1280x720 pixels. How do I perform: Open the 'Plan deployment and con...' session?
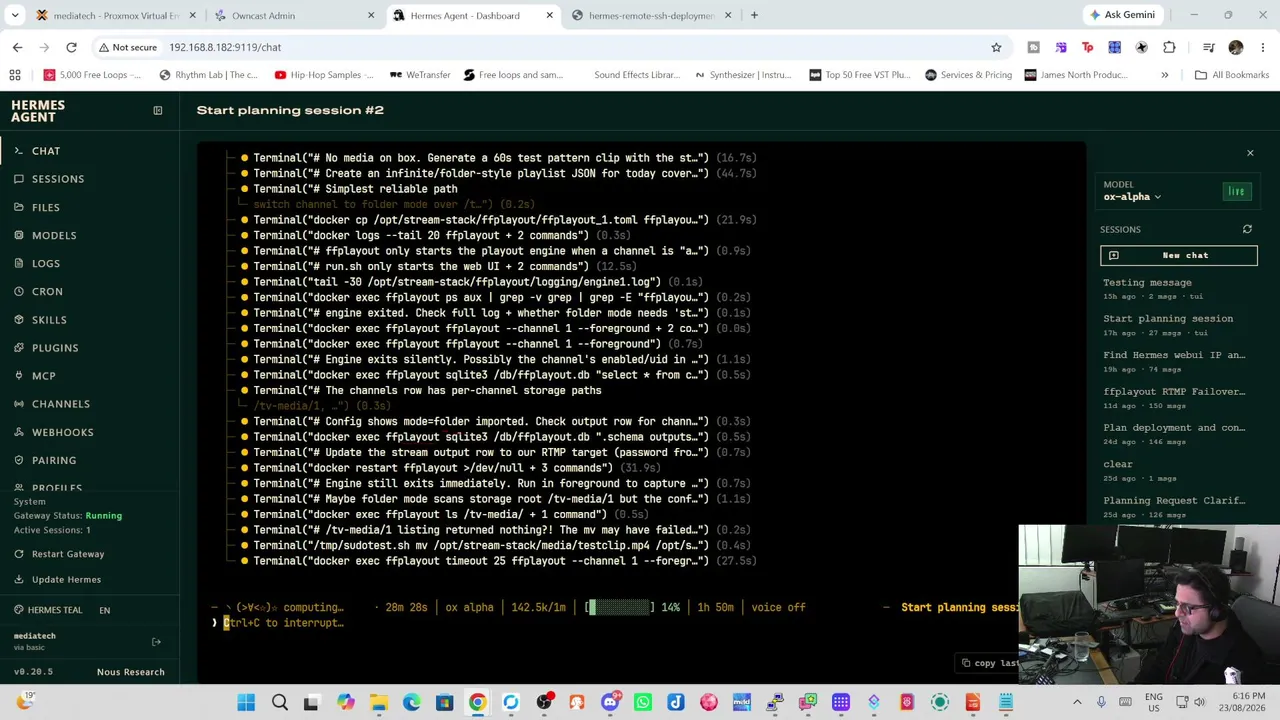pyautogui.click(x=1179, y=434)
